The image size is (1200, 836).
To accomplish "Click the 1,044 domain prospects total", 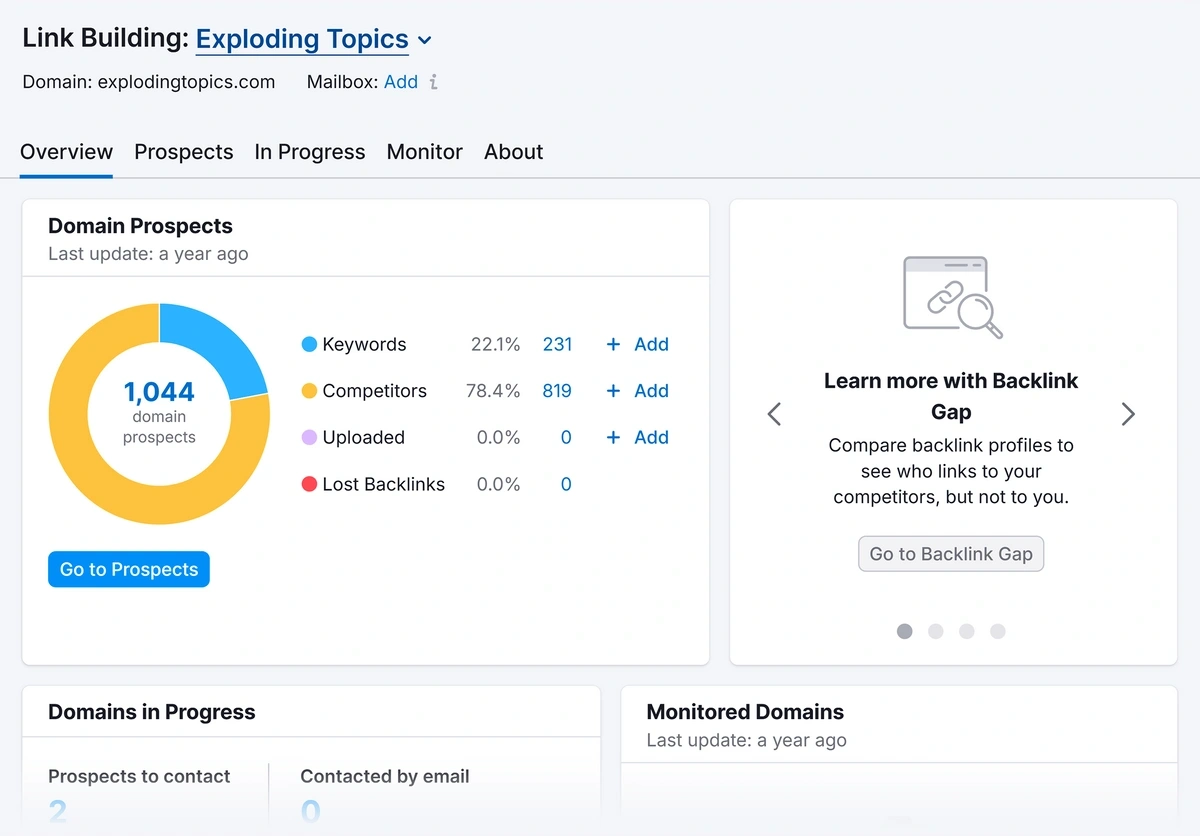I will (159, 392).
